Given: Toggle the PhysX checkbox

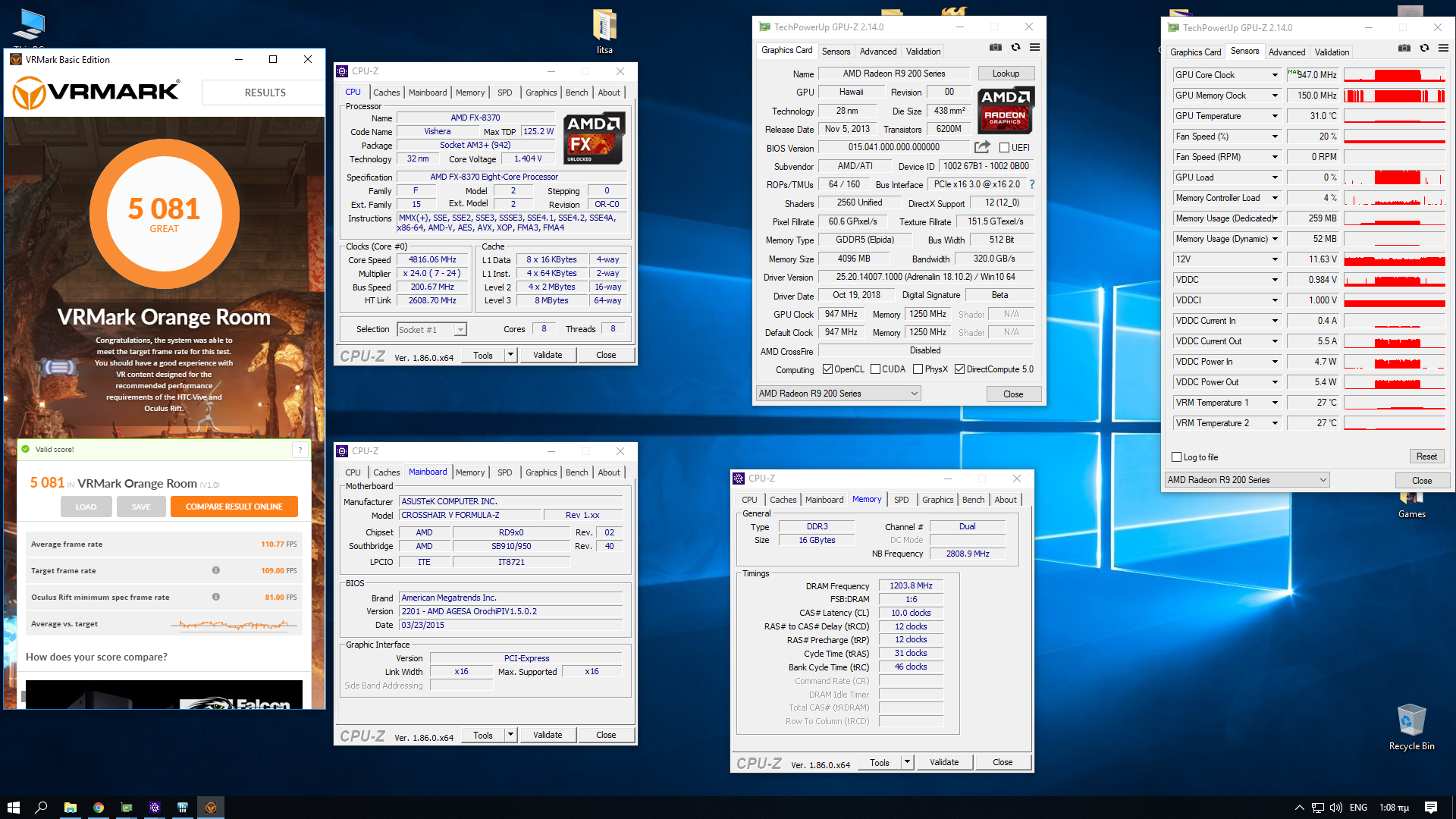Looking at the screenshot, I should click(918, 369).
